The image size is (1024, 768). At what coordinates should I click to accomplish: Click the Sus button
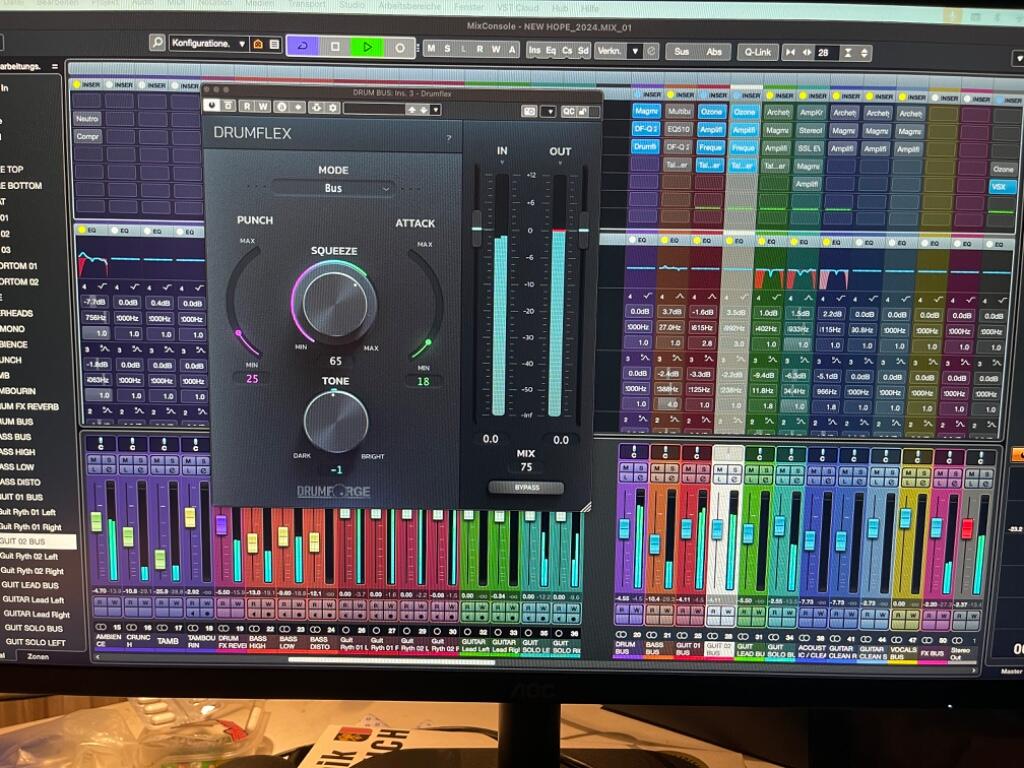[681, 52]
